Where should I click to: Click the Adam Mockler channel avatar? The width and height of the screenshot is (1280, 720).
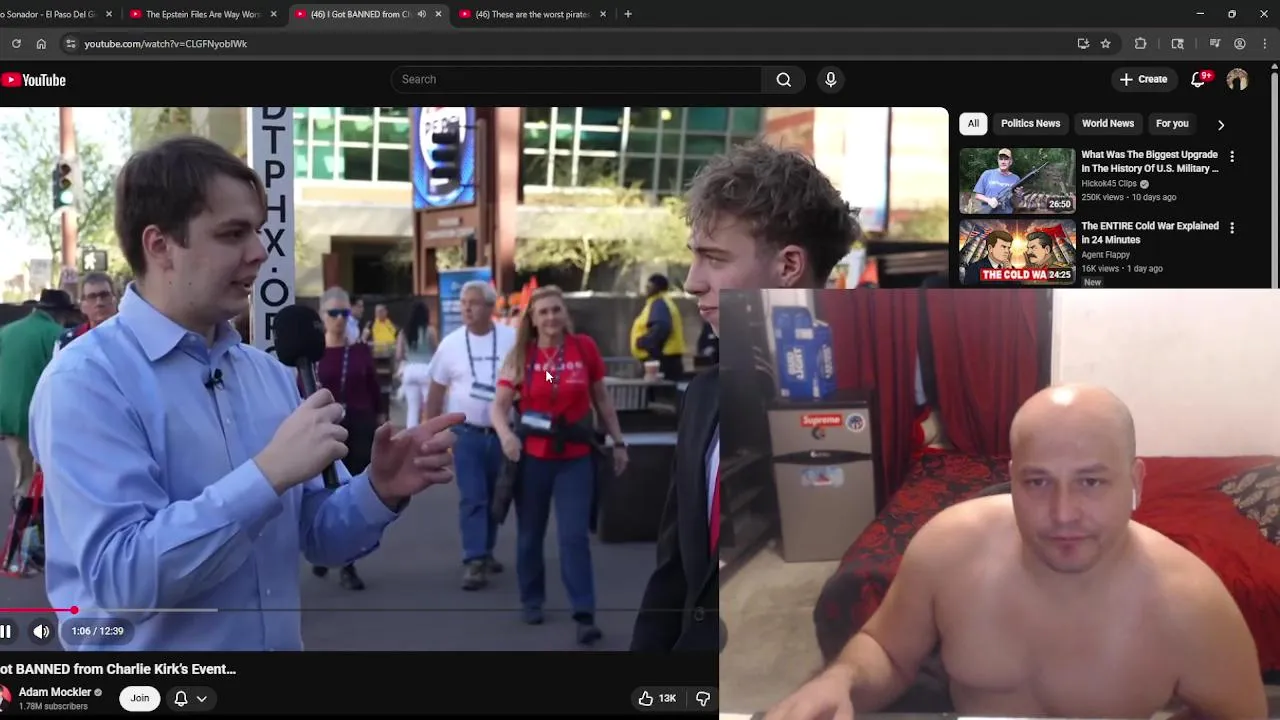(5, 697)
